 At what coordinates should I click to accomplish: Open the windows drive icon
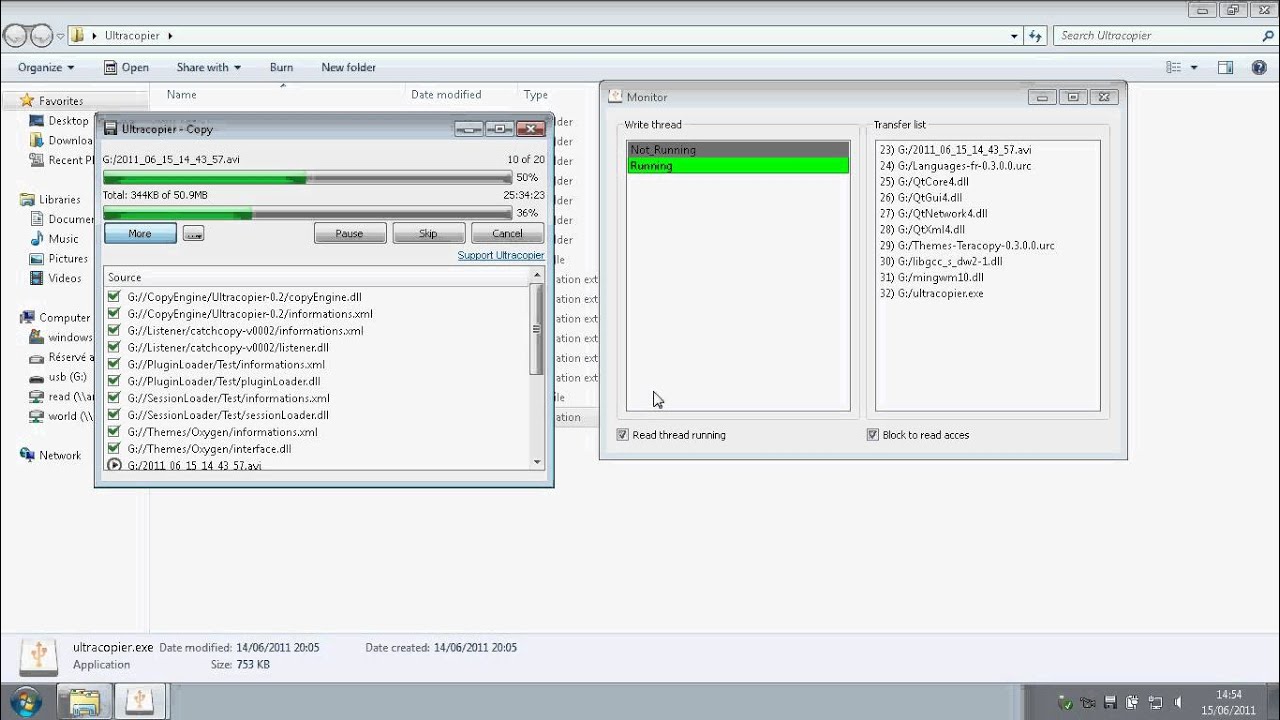pyautogui.click(x=37, y=337)
